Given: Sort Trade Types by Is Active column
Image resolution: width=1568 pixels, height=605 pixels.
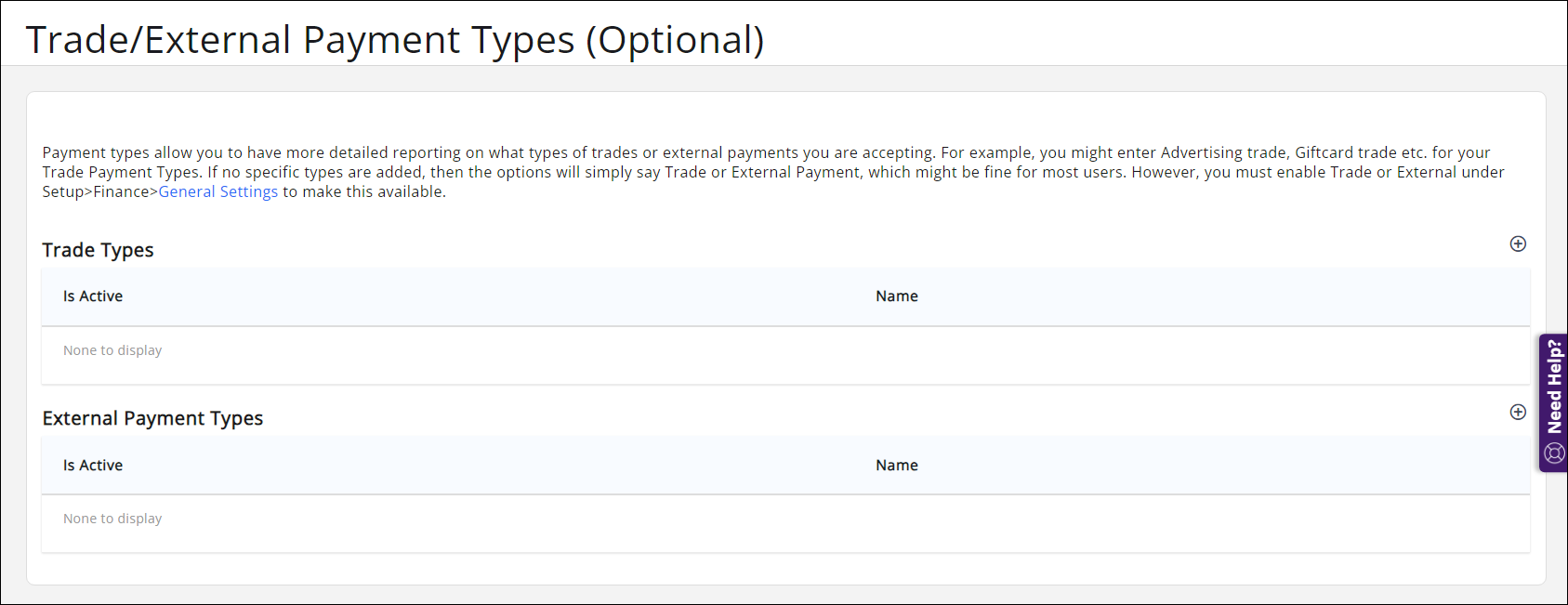Looking at the screenshot, I should click(x=93, y=296).
